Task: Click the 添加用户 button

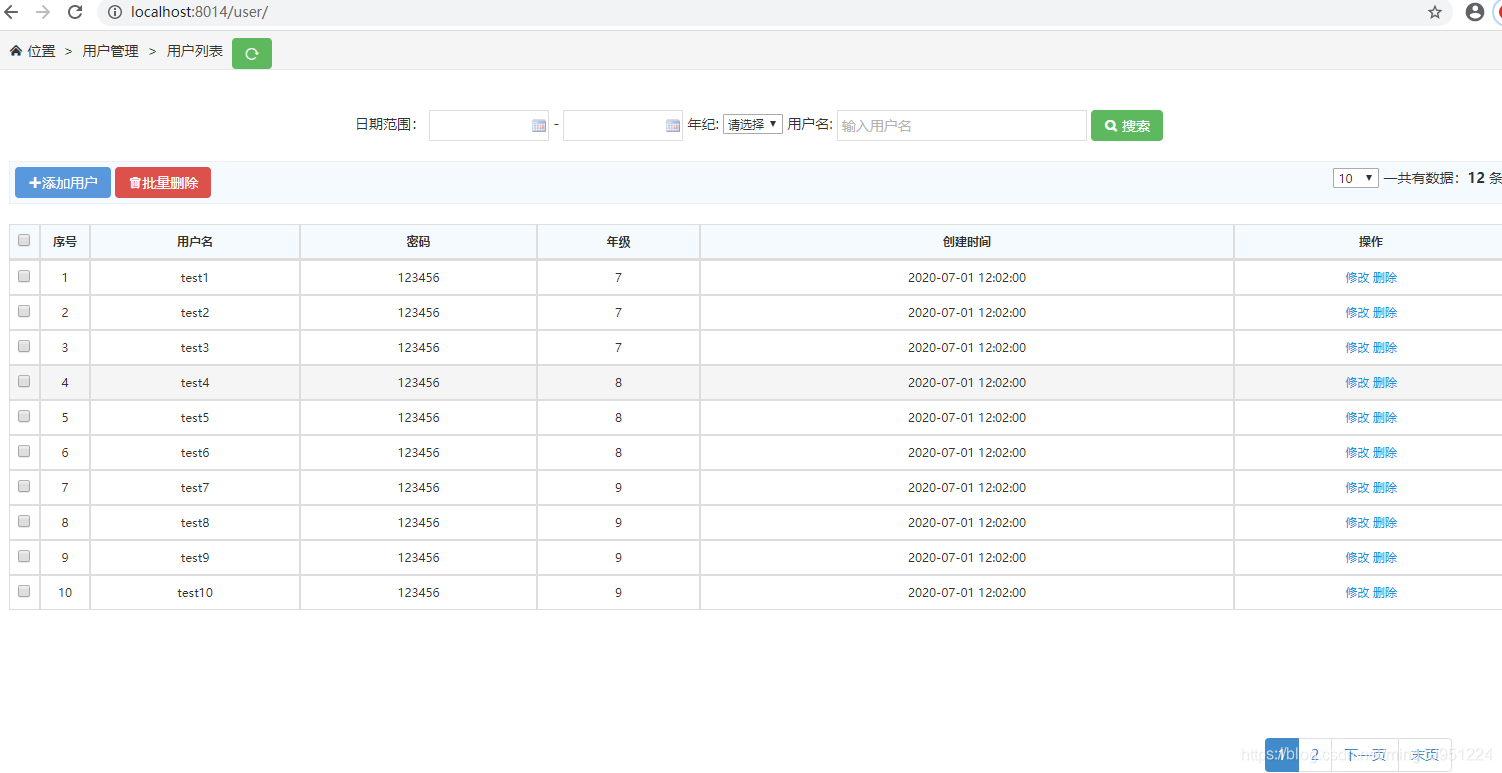Action: (63, 183)
